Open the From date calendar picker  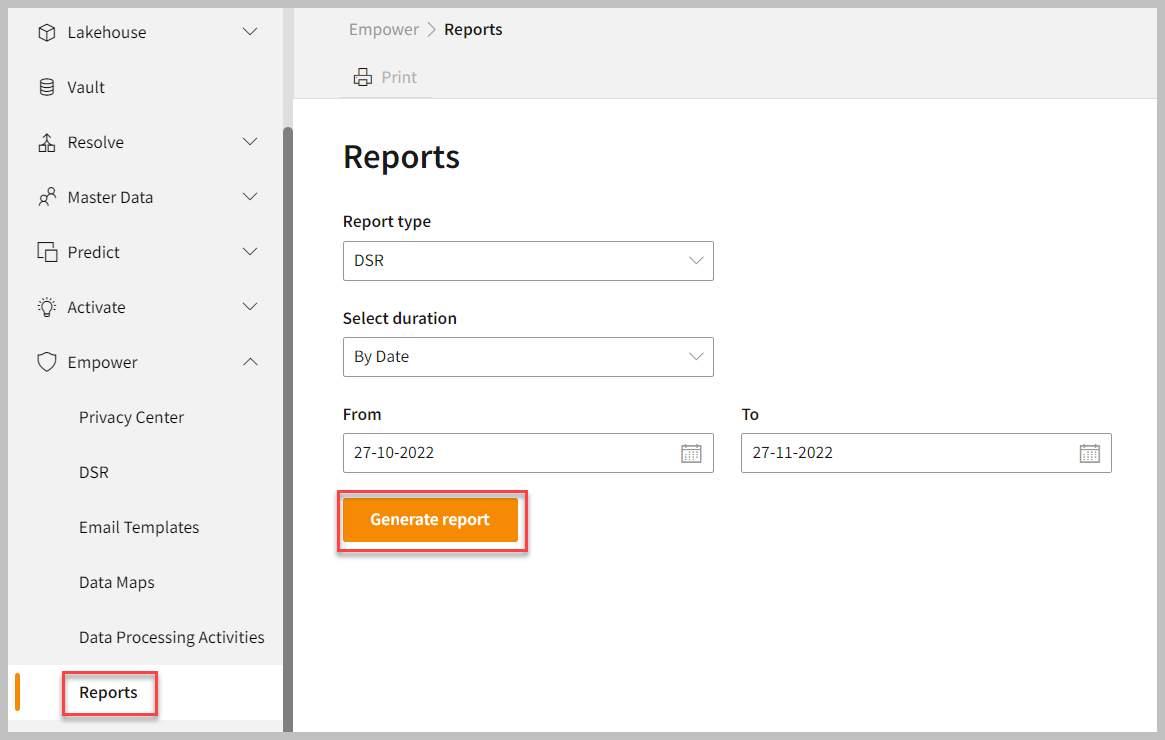691,453
